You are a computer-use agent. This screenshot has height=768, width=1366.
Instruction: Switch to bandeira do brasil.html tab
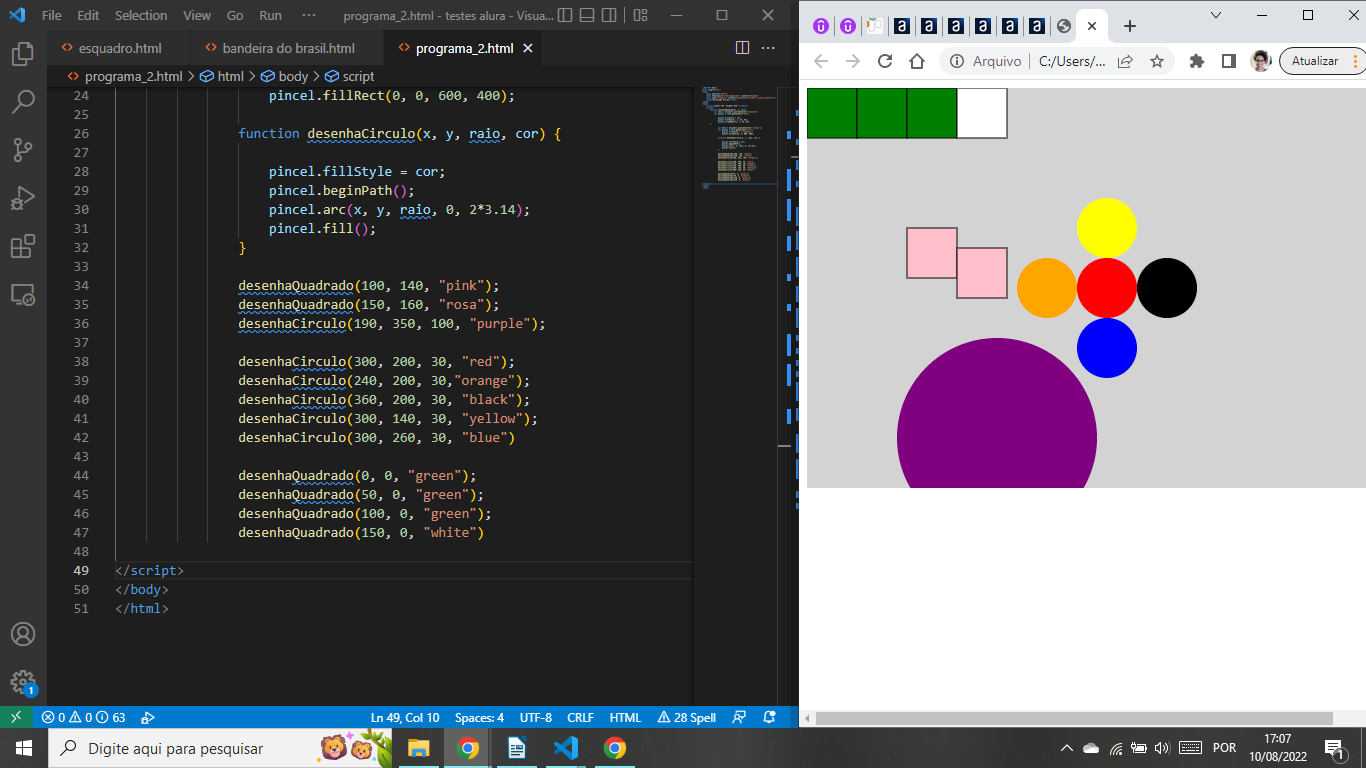287,47
